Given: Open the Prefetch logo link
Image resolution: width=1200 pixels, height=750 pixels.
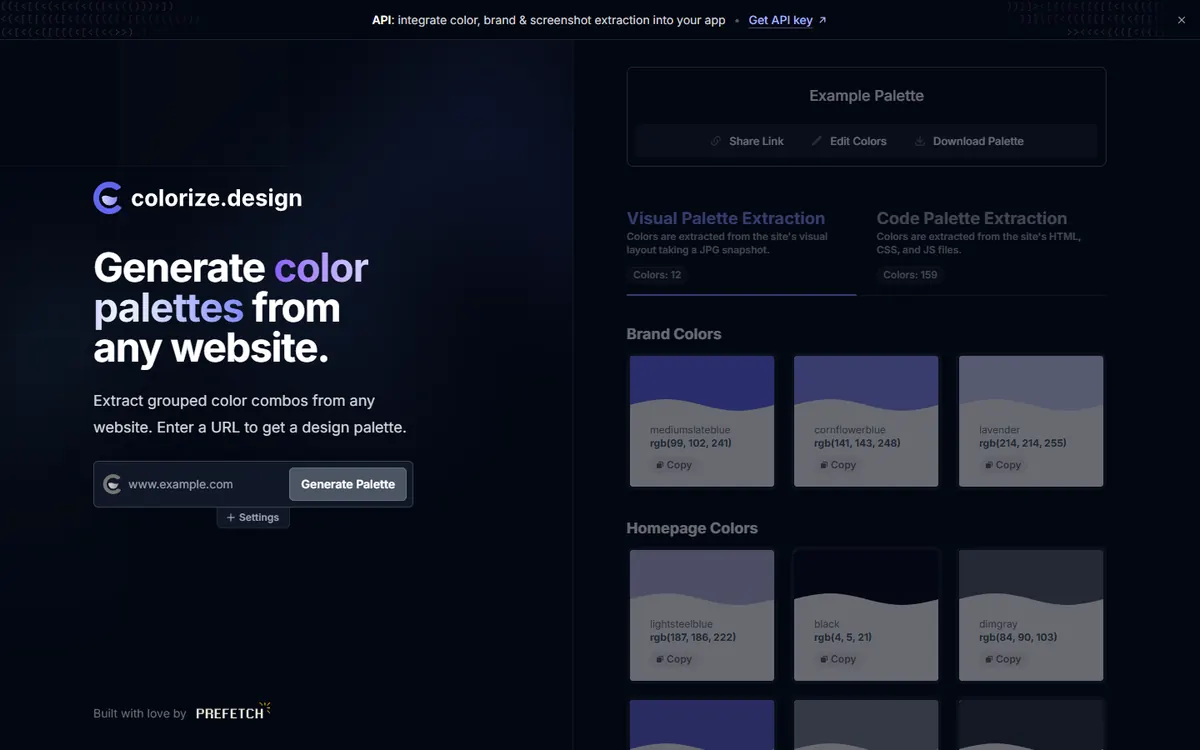Looking at the screenshot, I should (x=233, y=713).
